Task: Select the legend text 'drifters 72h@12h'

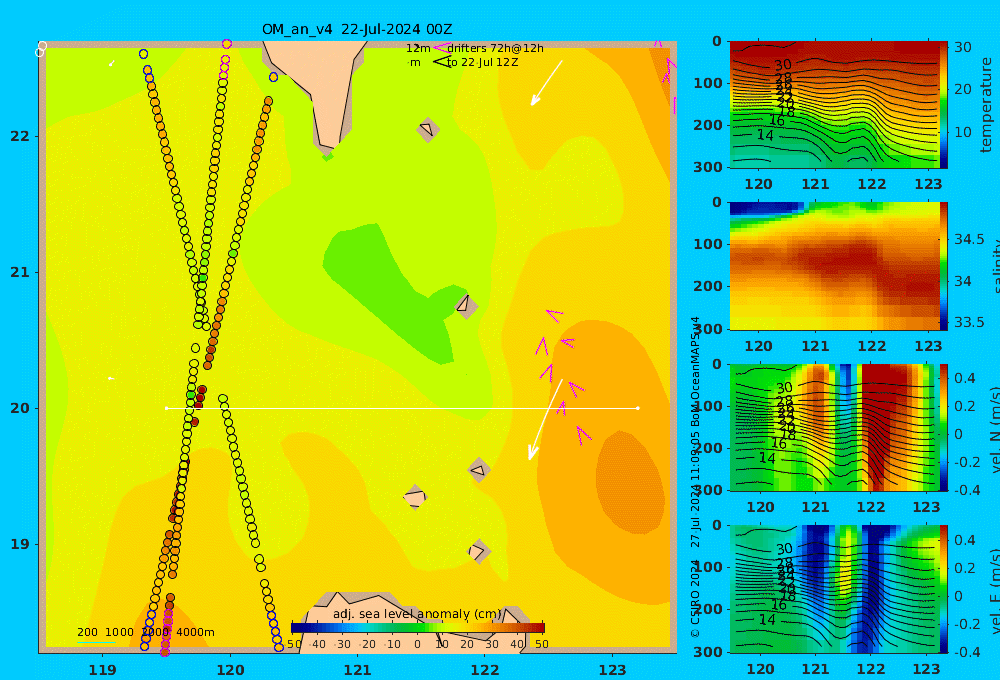Action: pos(496,48)
